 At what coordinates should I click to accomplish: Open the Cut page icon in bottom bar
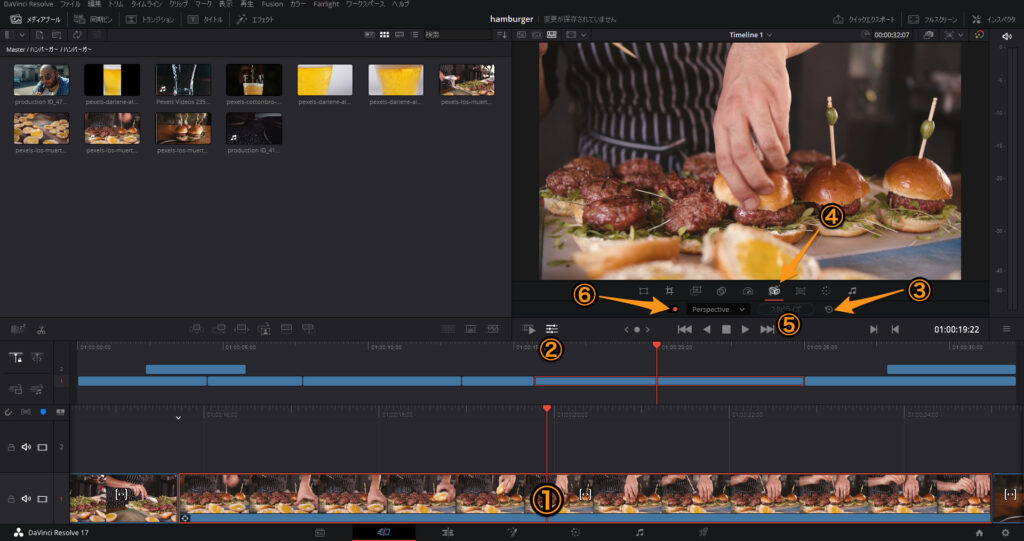(x=383, y=532)
